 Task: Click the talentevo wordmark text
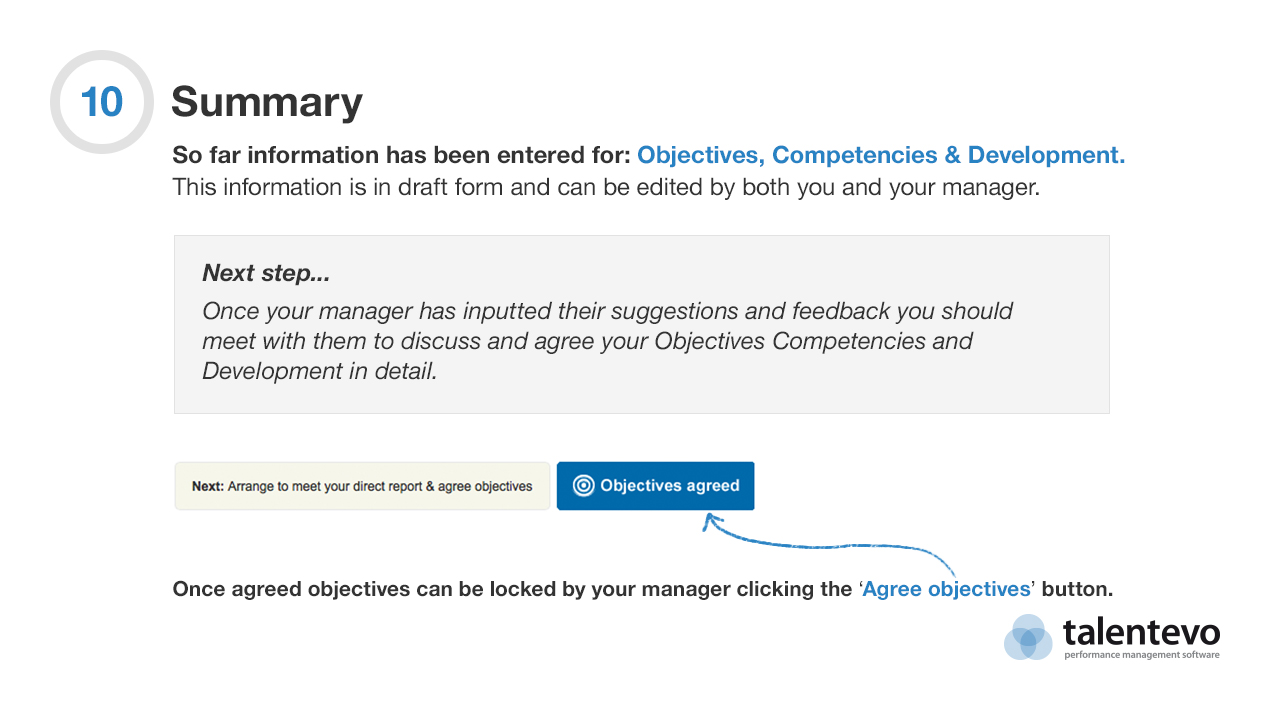1141,632
